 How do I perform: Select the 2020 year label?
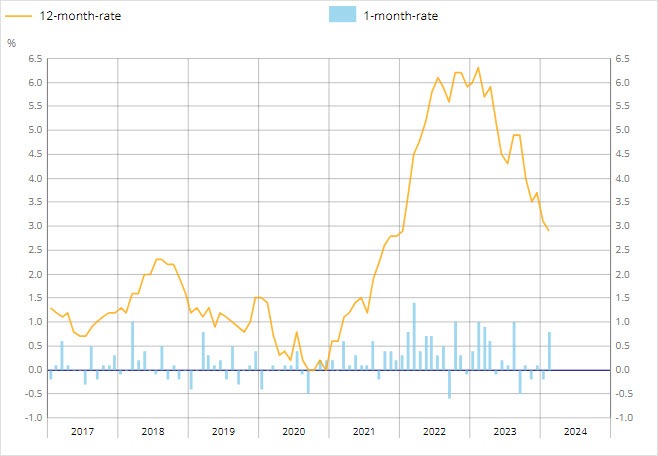294,432
